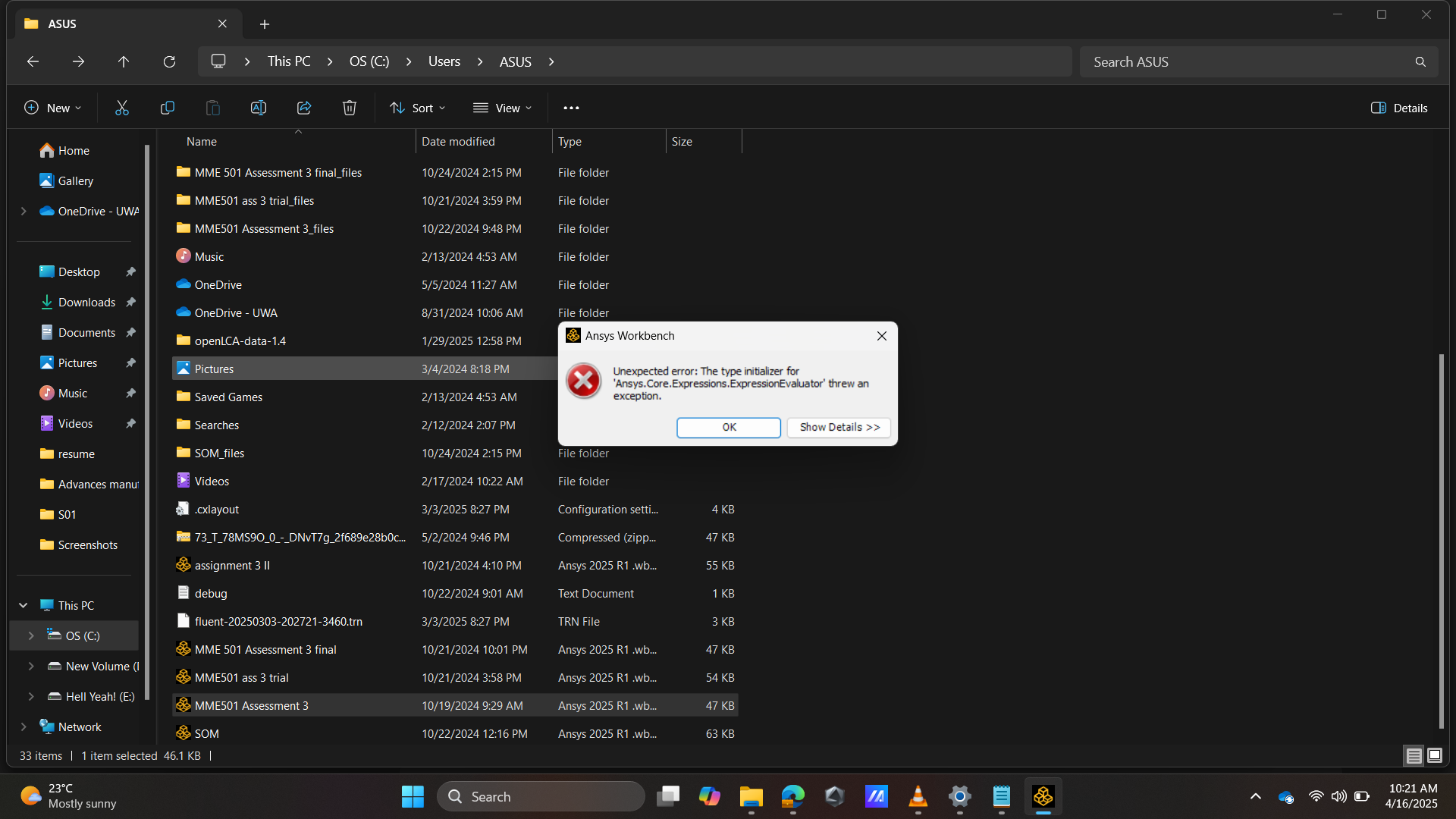This screenshot has width=1456, height=819.
Task: Click the file list vertical scrollbar
Action: point(1442,540)
